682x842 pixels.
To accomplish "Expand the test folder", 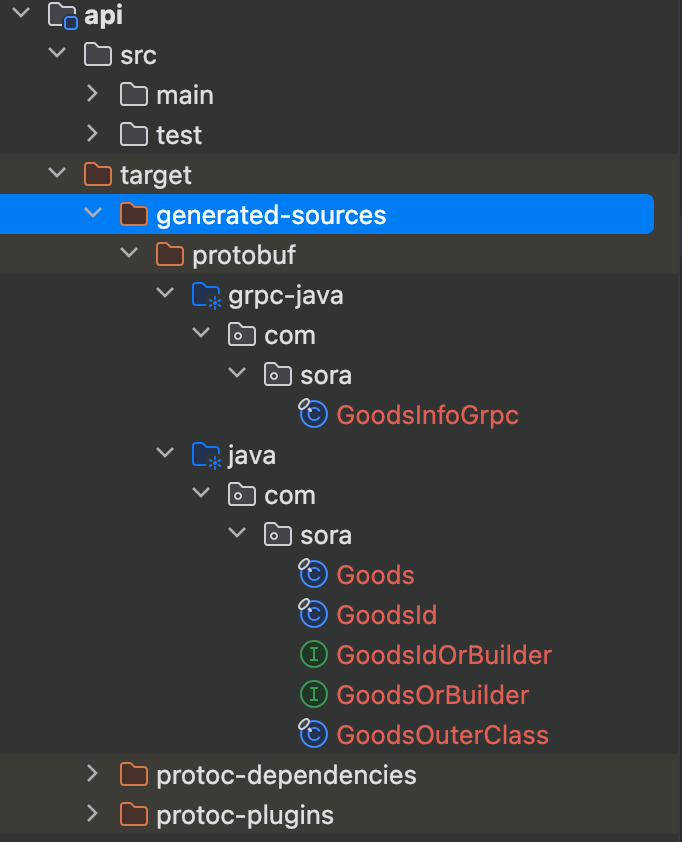I will (x=92, y=135).
